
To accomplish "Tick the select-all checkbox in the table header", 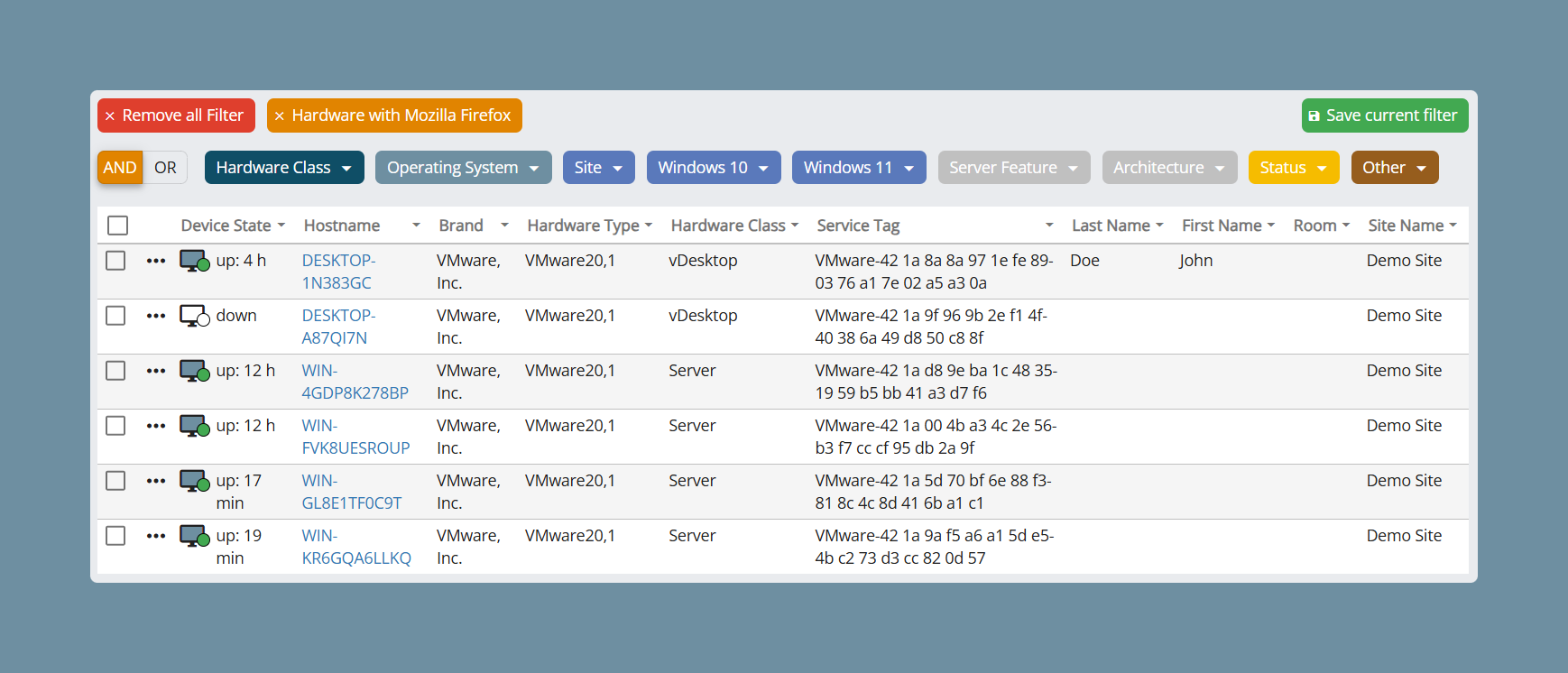I will pyautogui.click(x=117, y=226).
